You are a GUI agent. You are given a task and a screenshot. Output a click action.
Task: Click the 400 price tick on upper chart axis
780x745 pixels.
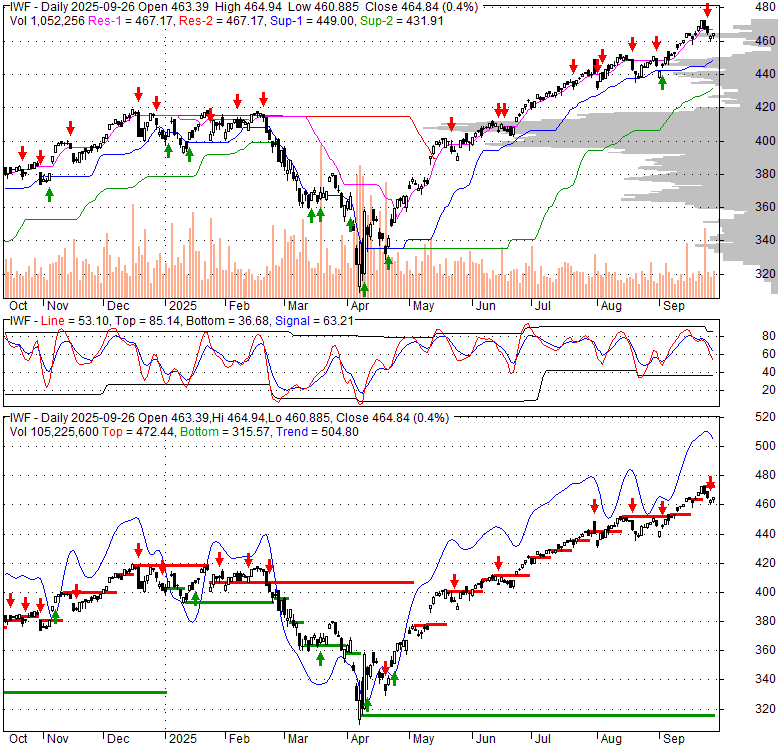click(x=765, y=141)
